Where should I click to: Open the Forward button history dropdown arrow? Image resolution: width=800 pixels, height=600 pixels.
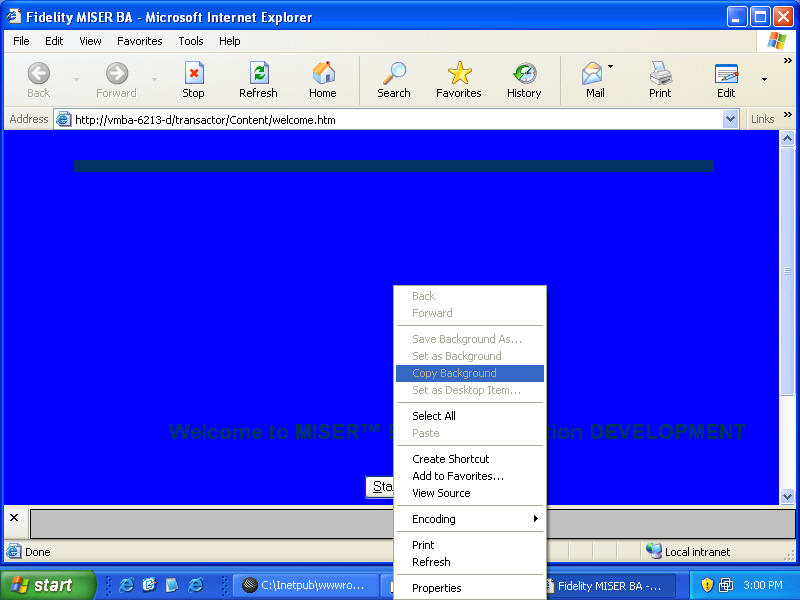(x=155, y=79)
